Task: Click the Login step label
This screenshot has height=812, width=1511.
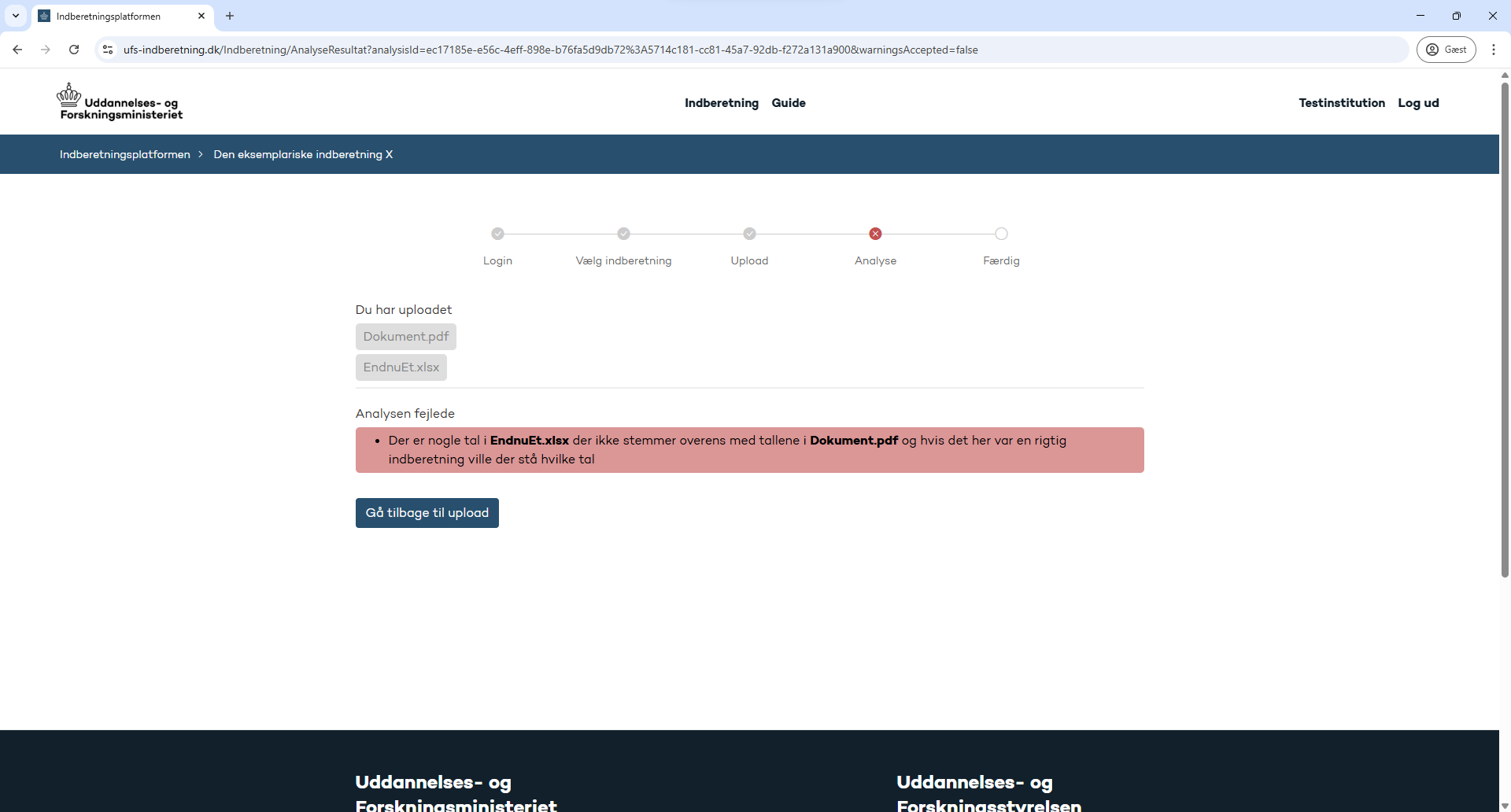Action: coord(497,260)
